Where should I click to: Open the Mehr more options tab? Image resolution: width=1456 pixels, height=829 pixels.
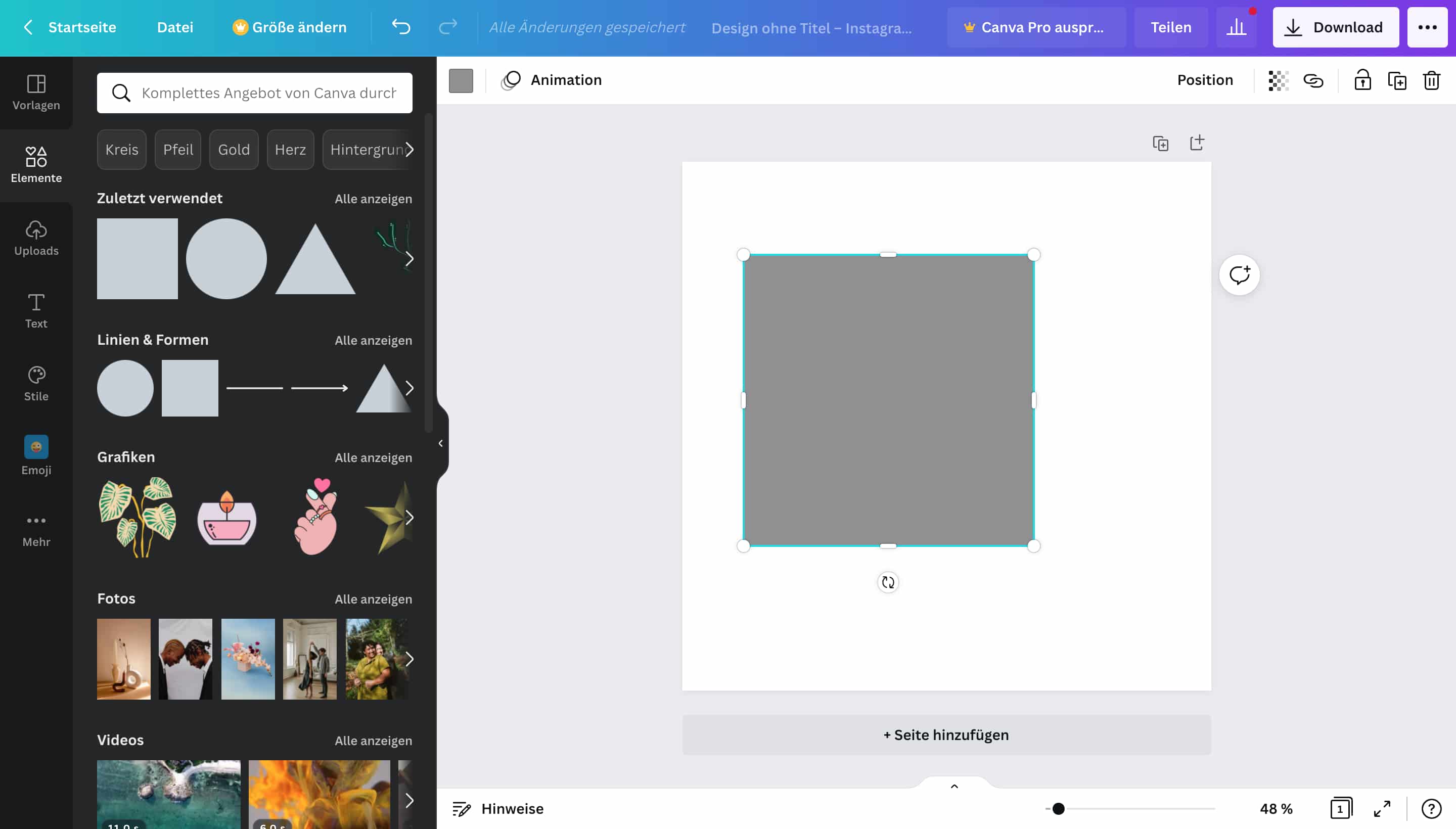pos(36,530)
